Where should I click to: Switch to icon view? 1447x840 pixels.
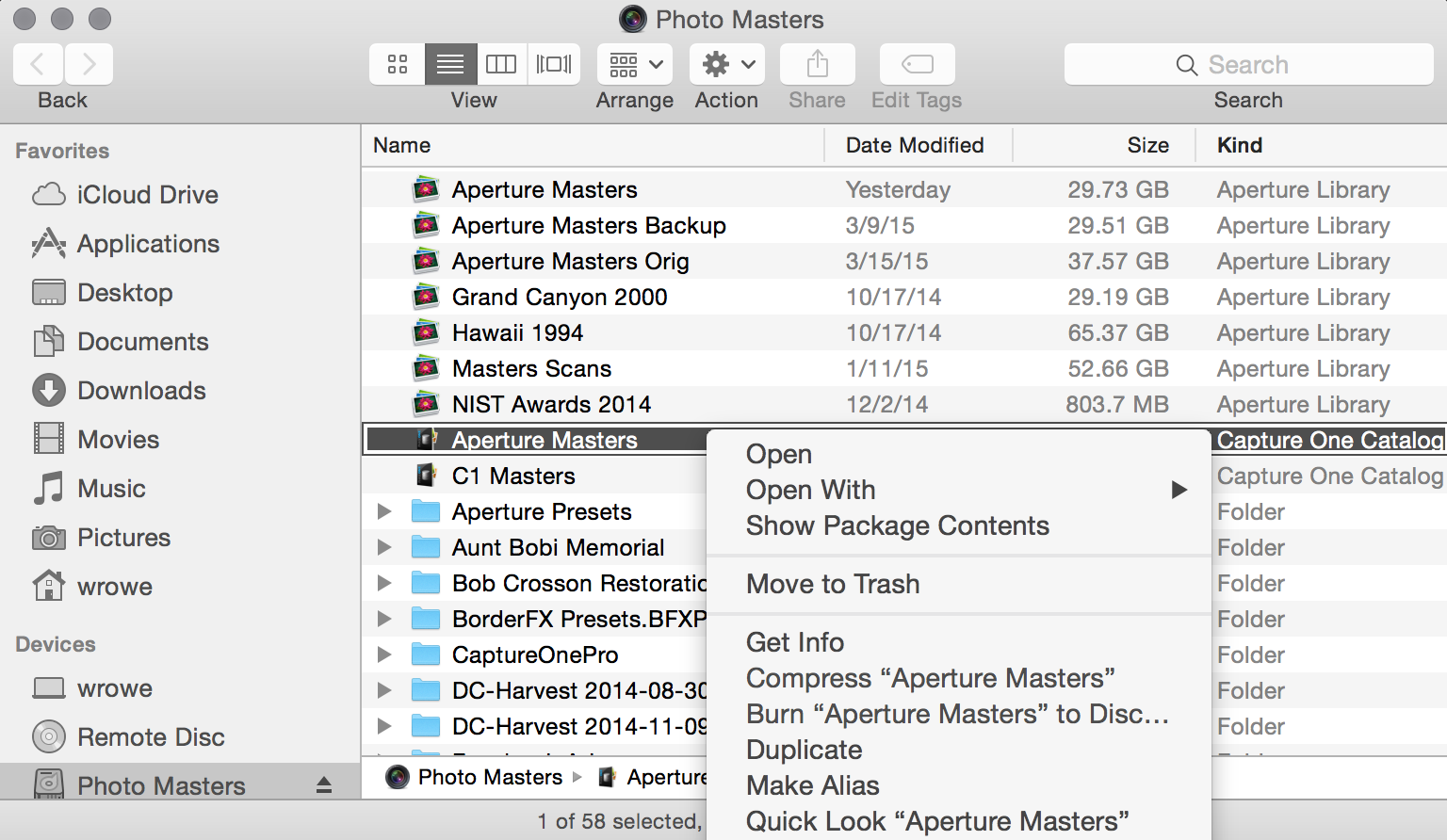(x=398, y=64)
